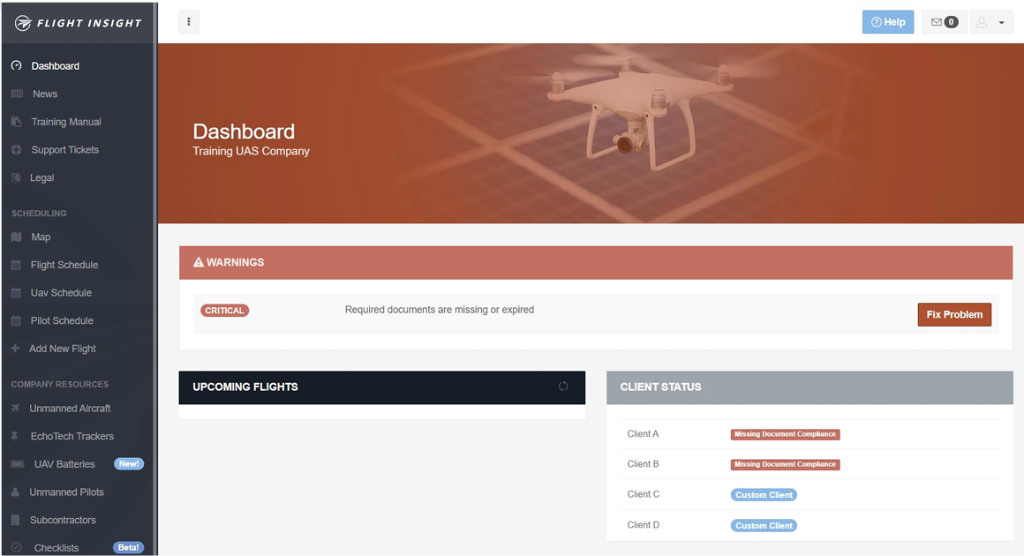
Task: Open Map page link
Action: tap(40, 237)
